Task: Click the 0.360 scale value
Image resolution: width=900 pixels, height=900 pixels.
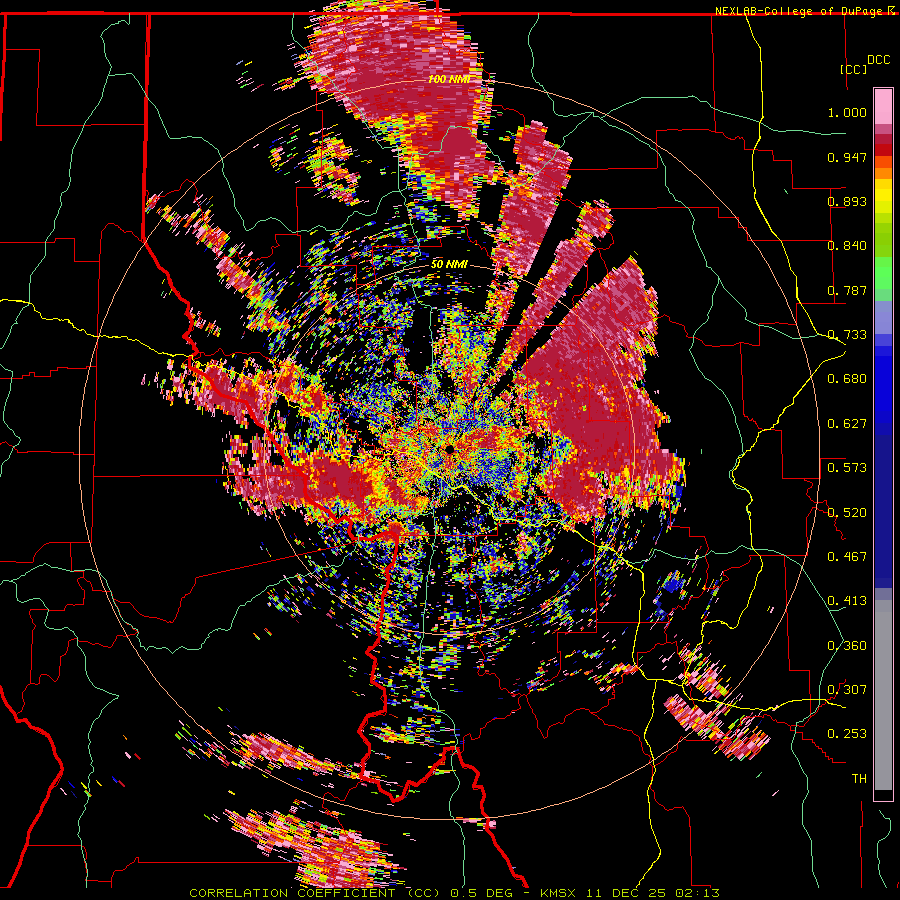Action: pyautogui.click(x=847, y=646)
